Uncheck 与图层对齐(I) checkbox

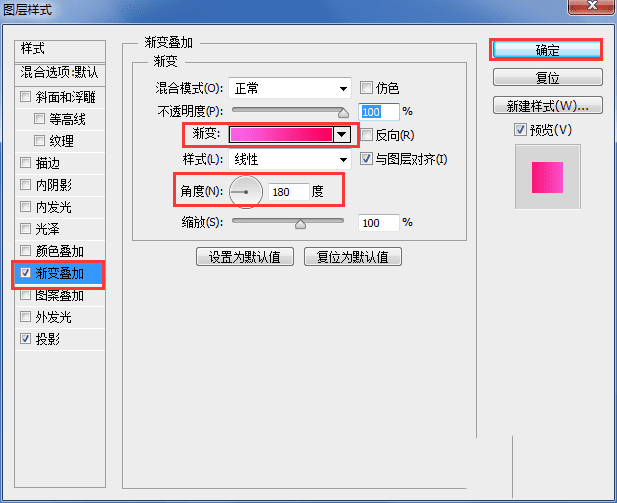(366, 159)
